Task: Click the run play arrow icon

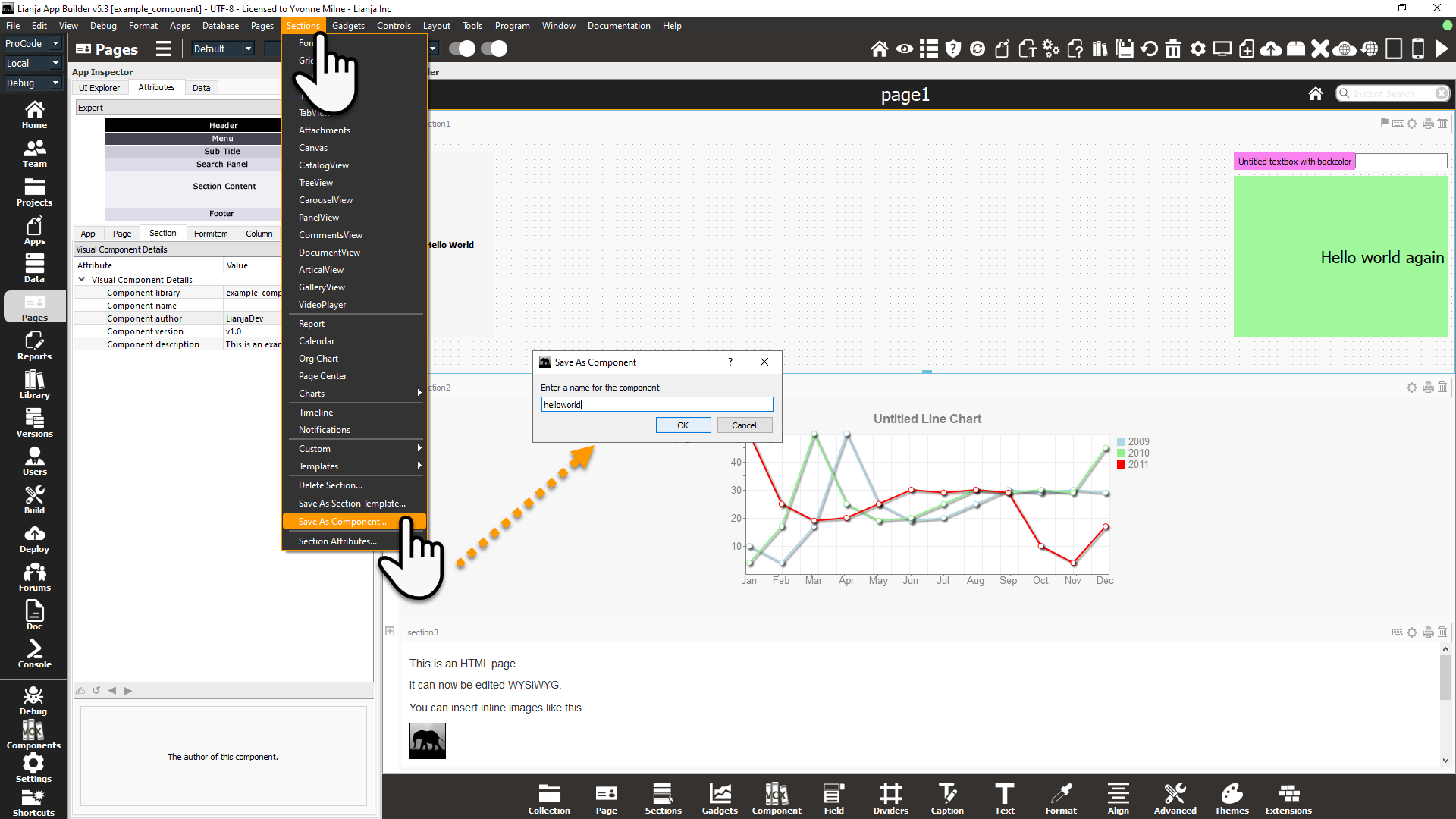Action: tap(1442, 49)
